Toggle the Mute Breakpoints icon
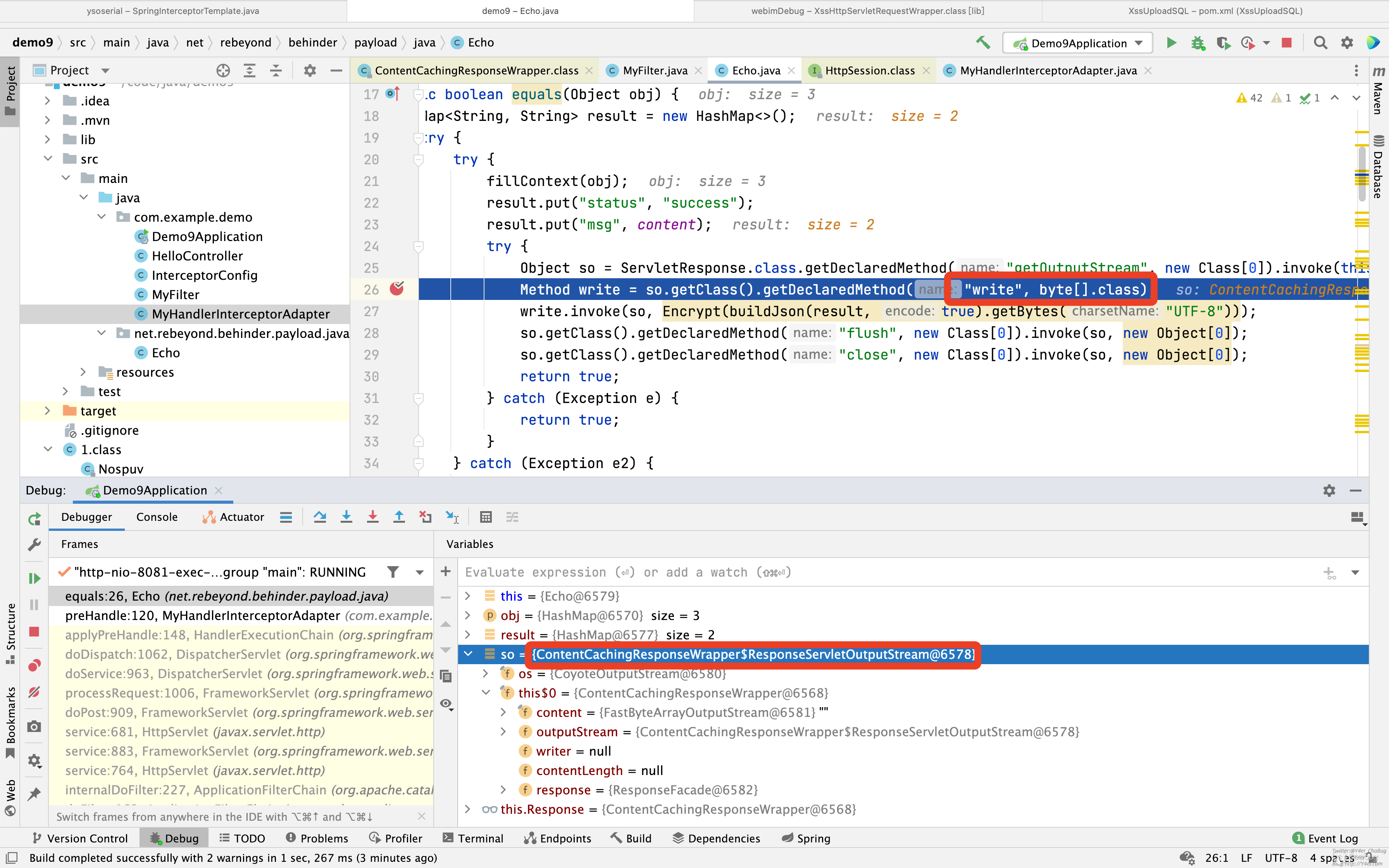This screenshot has width=1389, height=868. (34, 692)
